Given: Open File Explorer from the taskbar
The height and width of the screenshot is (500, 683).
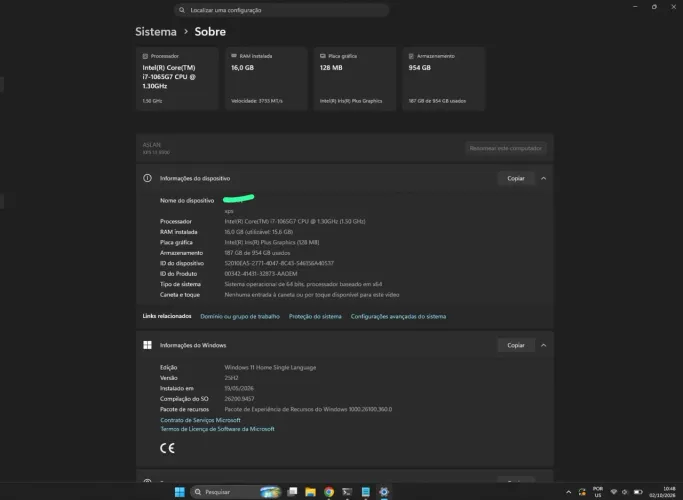Looking at the screenshot, I should click(x=310, y=492).
